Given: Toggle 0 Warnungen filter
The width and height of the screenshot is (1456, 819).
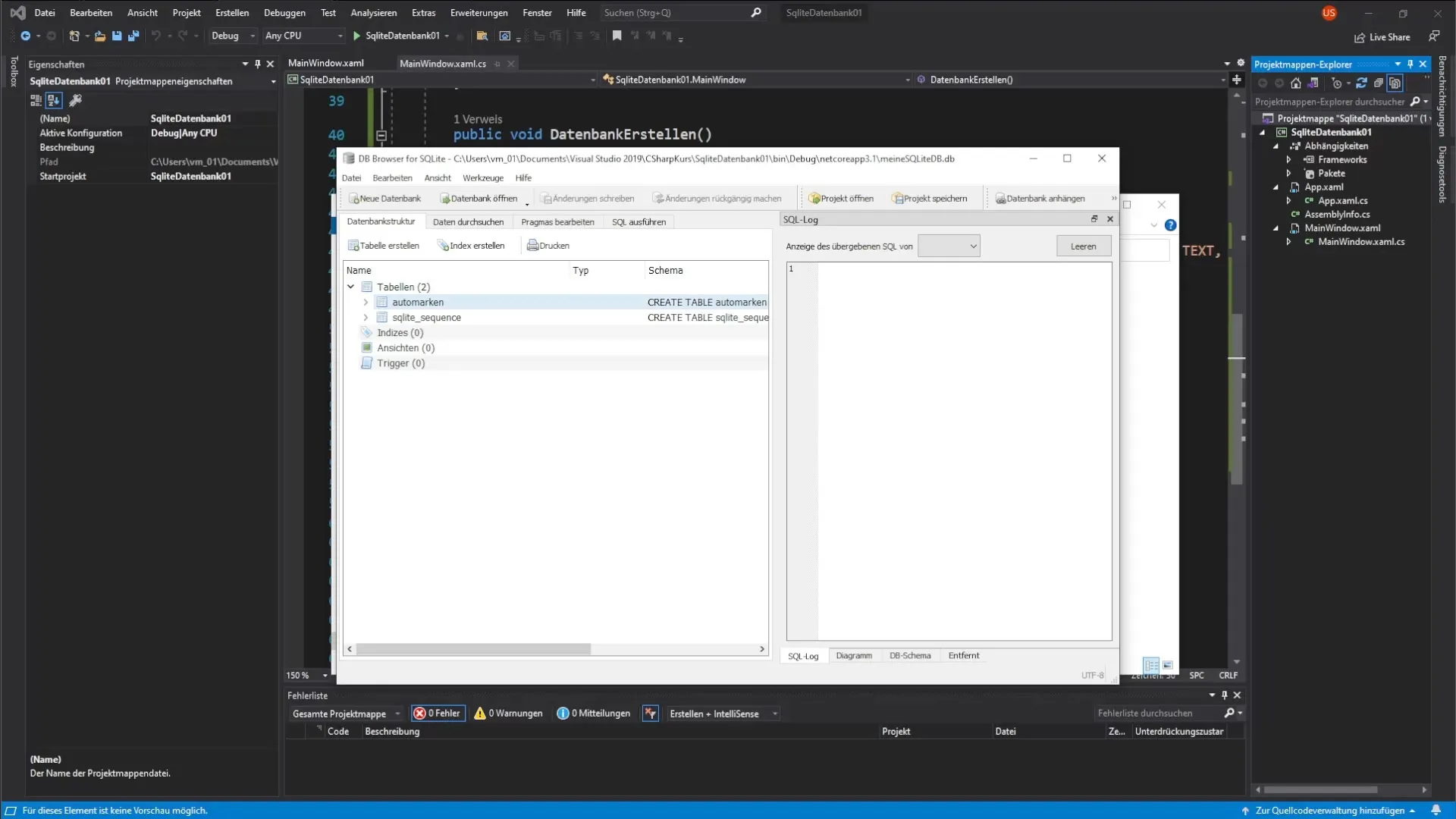Looking at the screenshot, I should [508, 714].
